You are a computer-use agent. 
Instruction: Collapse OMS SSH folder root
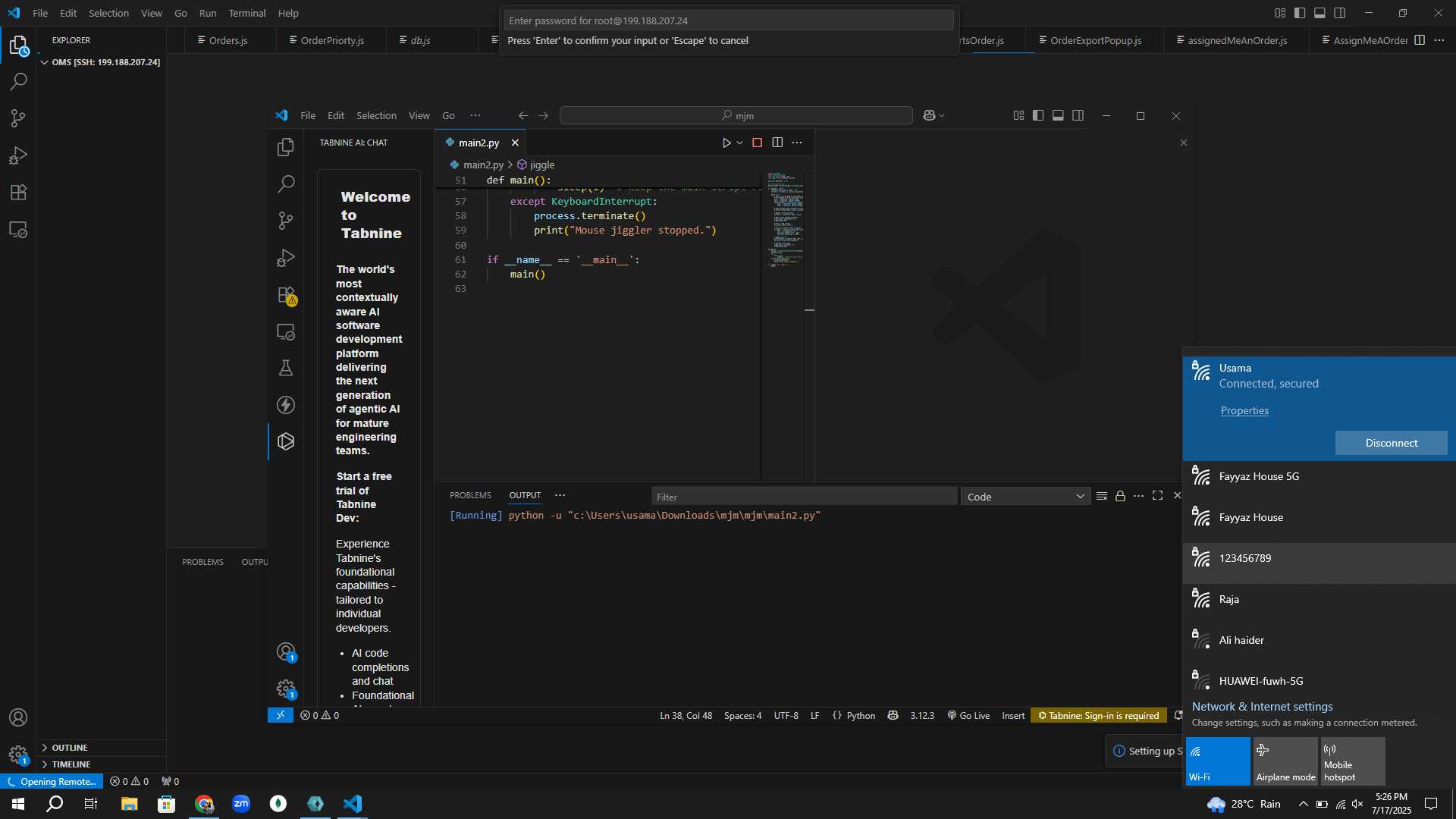point(101,62)
